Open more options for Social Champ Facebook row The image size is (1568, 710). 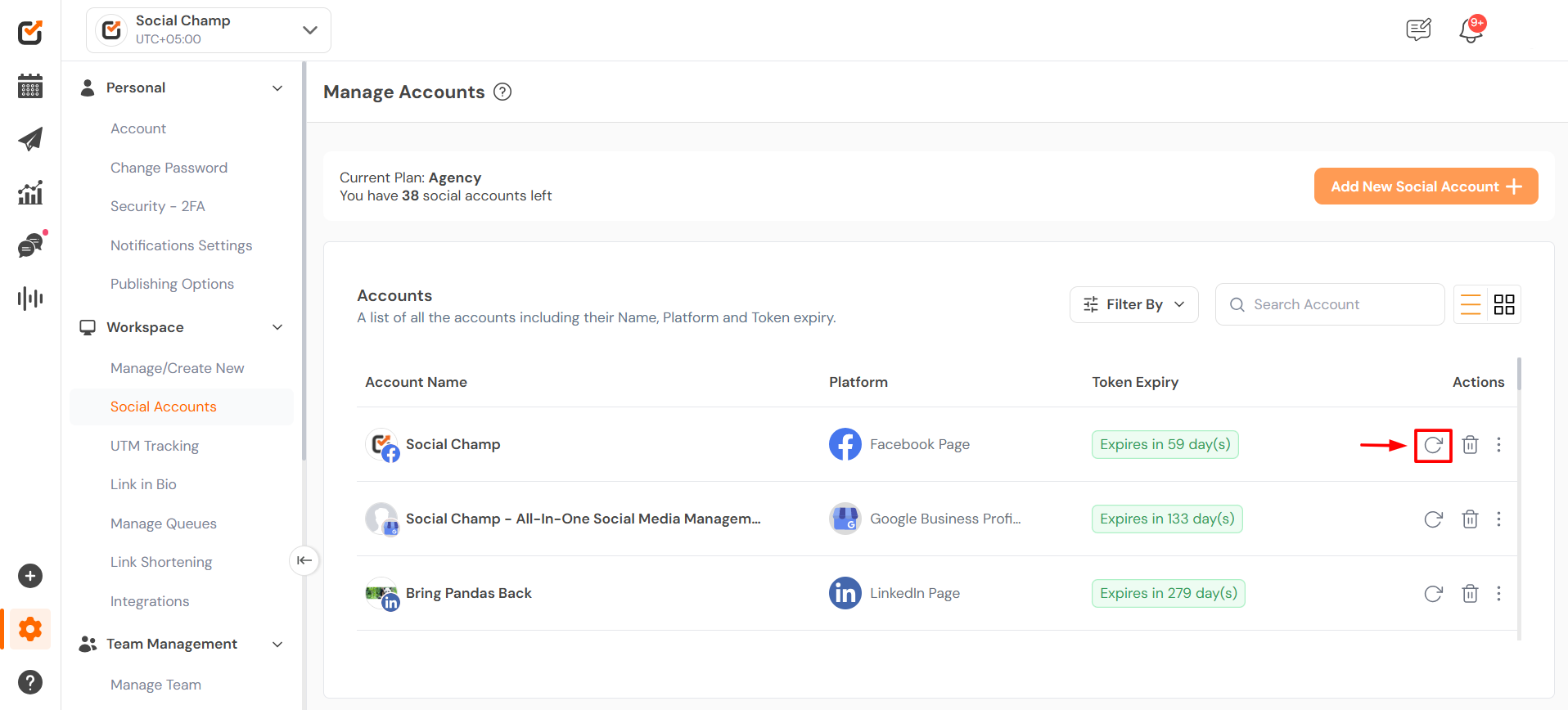pyautogui.click(x=1498, y=445)
